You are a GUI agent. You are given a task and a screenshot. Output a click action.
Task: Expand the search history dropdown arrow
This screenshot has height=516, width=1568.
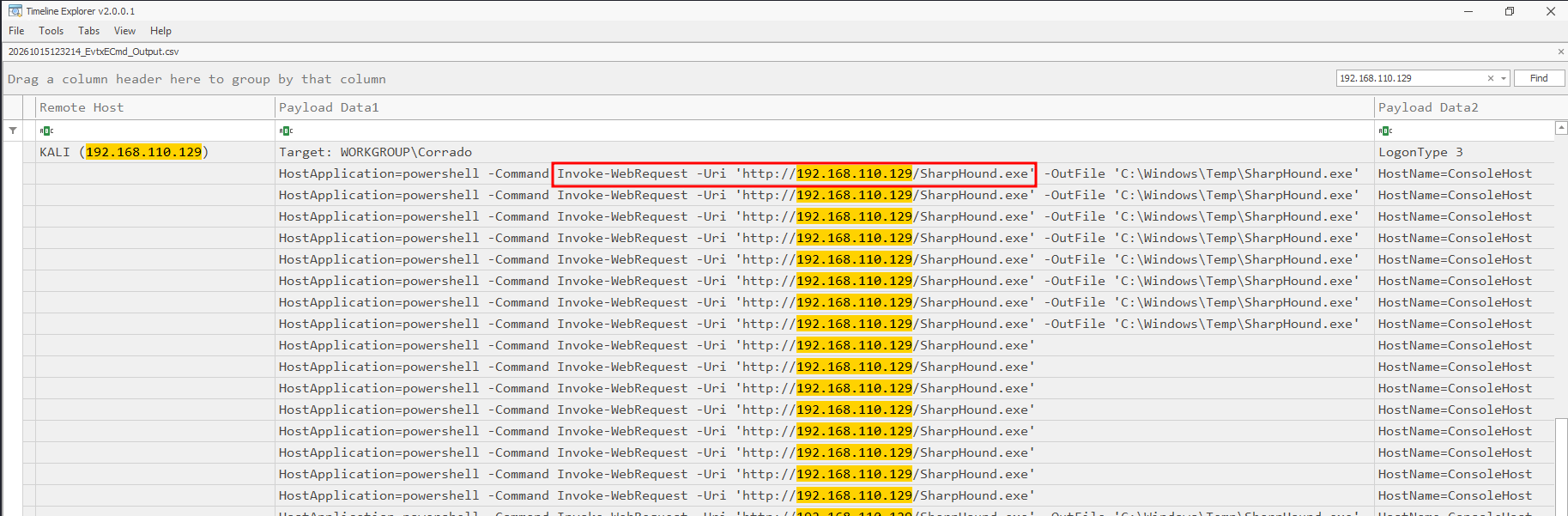1503,78
